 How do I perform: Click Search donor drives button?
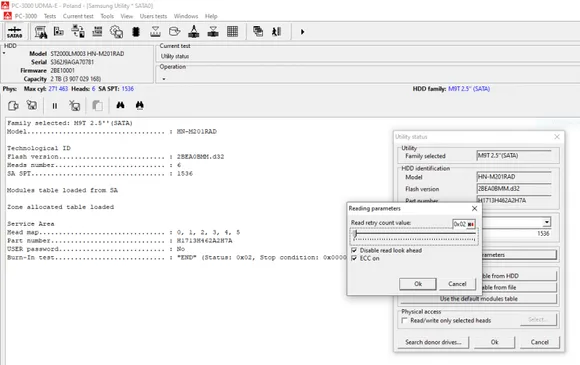click(x=433, y=342)
